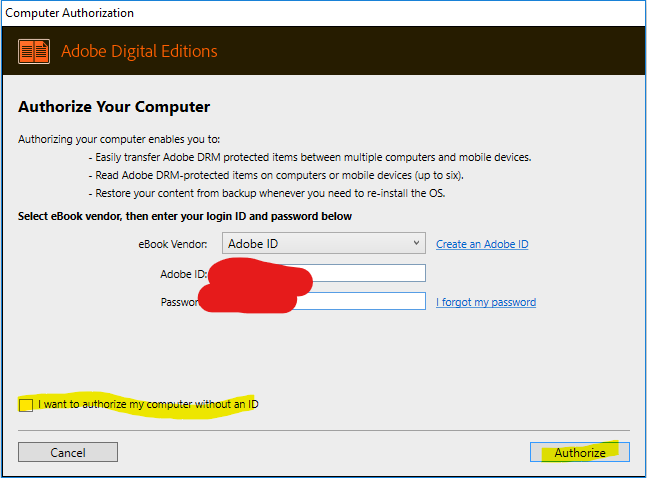Click the 'Select eBook vendor' instruction text

(185, 216)
